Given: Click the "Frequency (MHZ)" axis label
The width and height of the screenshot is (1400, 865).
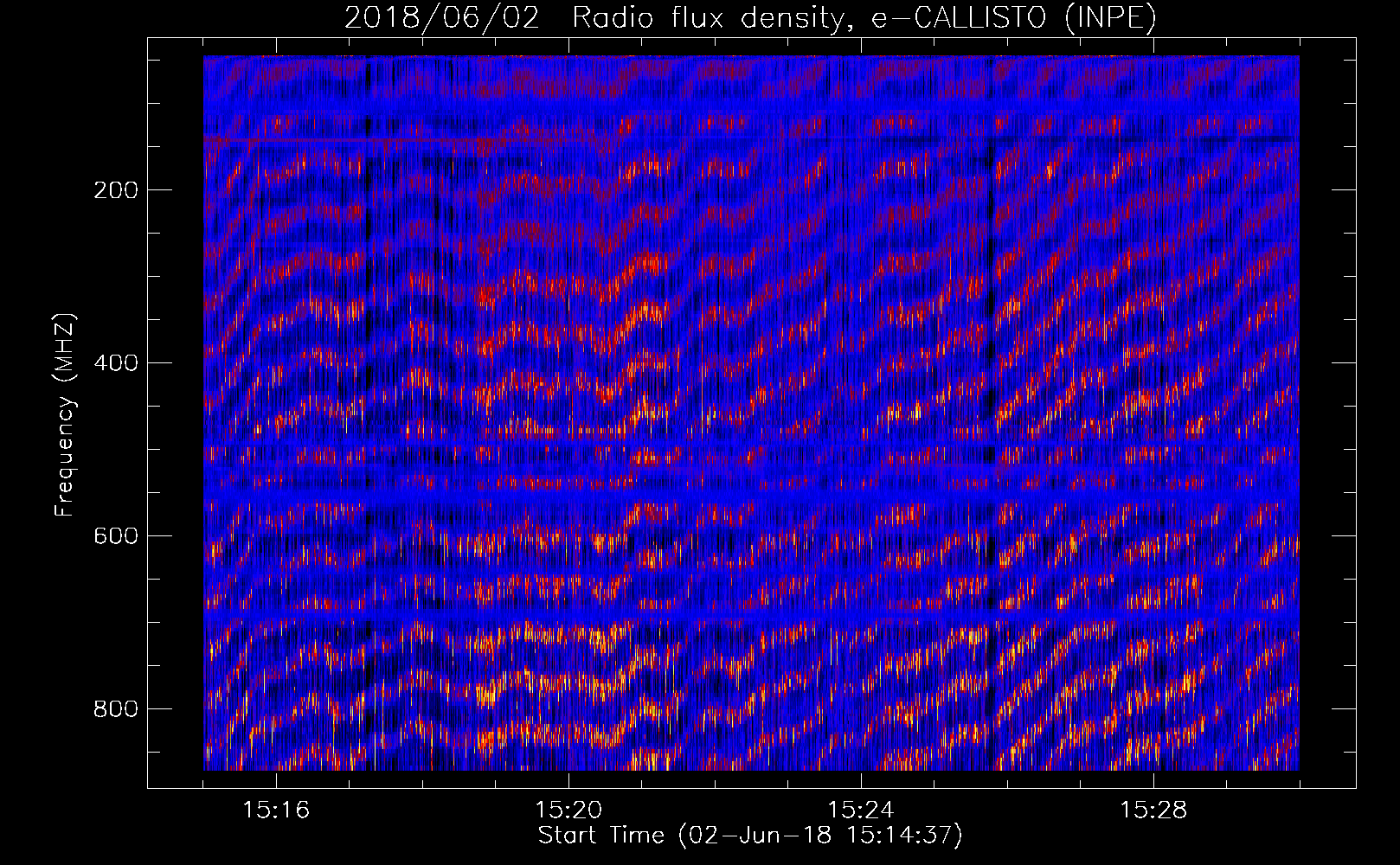Looking at the screenshot, I should 65,415.
